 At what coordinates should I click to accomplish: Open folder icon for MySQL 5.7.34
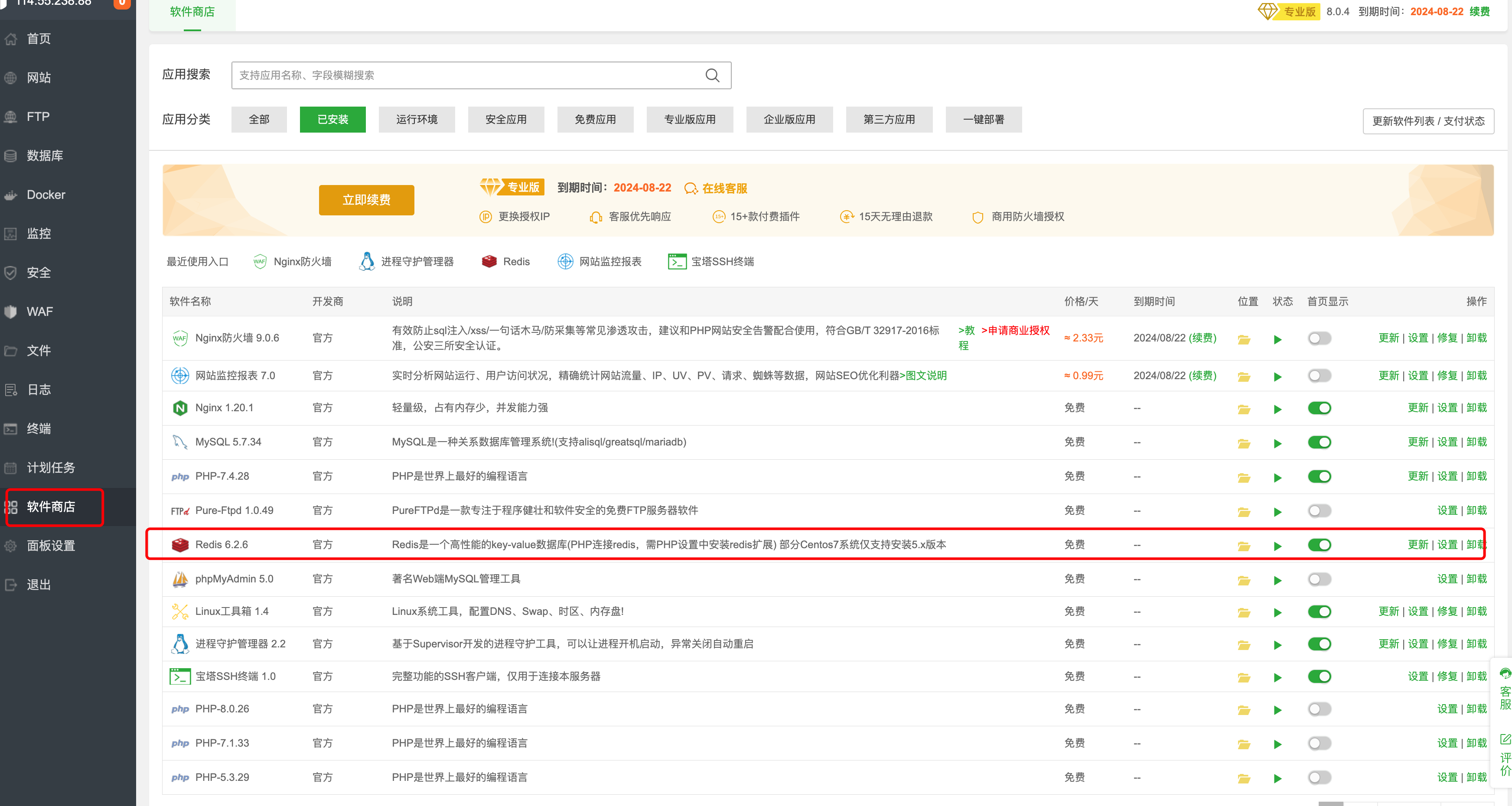(1244, 443)
